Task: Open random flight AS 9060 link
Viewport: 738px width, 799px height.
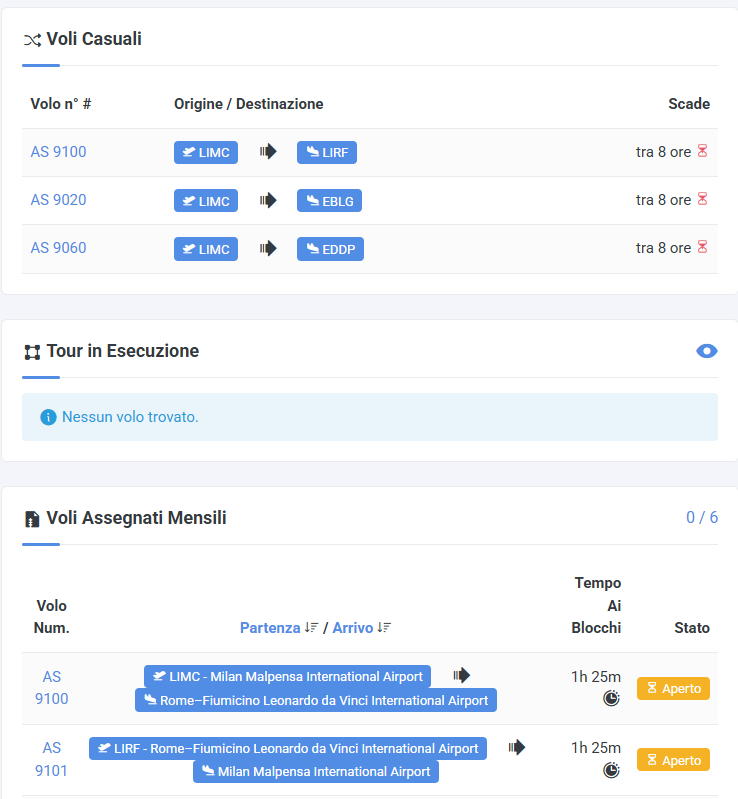Action: (58, 248)
